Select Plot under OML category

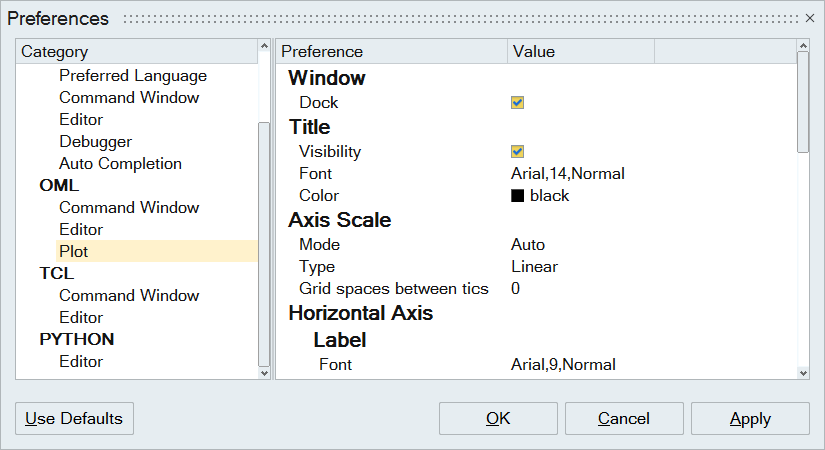75,251
